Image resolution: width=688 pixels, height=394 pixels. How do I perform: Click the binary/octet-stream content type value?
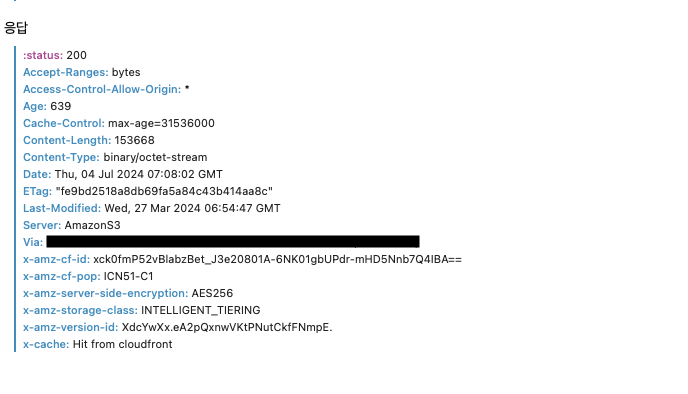point(155,158)
